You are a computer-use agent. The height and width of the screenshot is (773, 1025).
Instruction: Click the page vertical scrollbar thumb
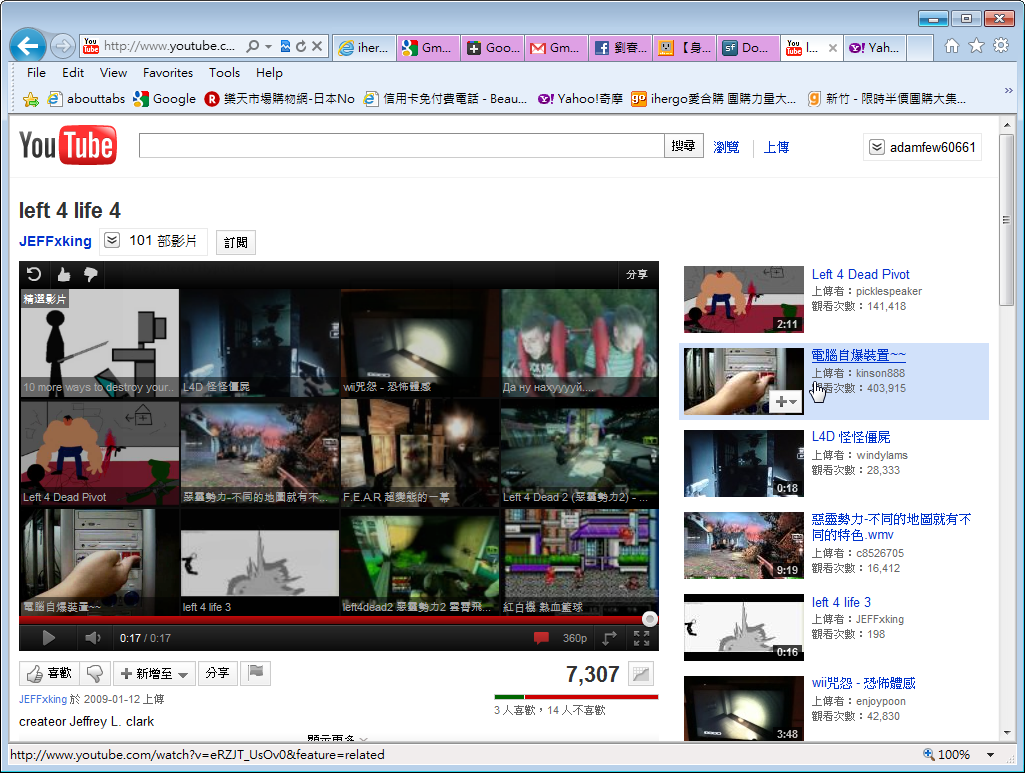click(x=1007, y=220)
